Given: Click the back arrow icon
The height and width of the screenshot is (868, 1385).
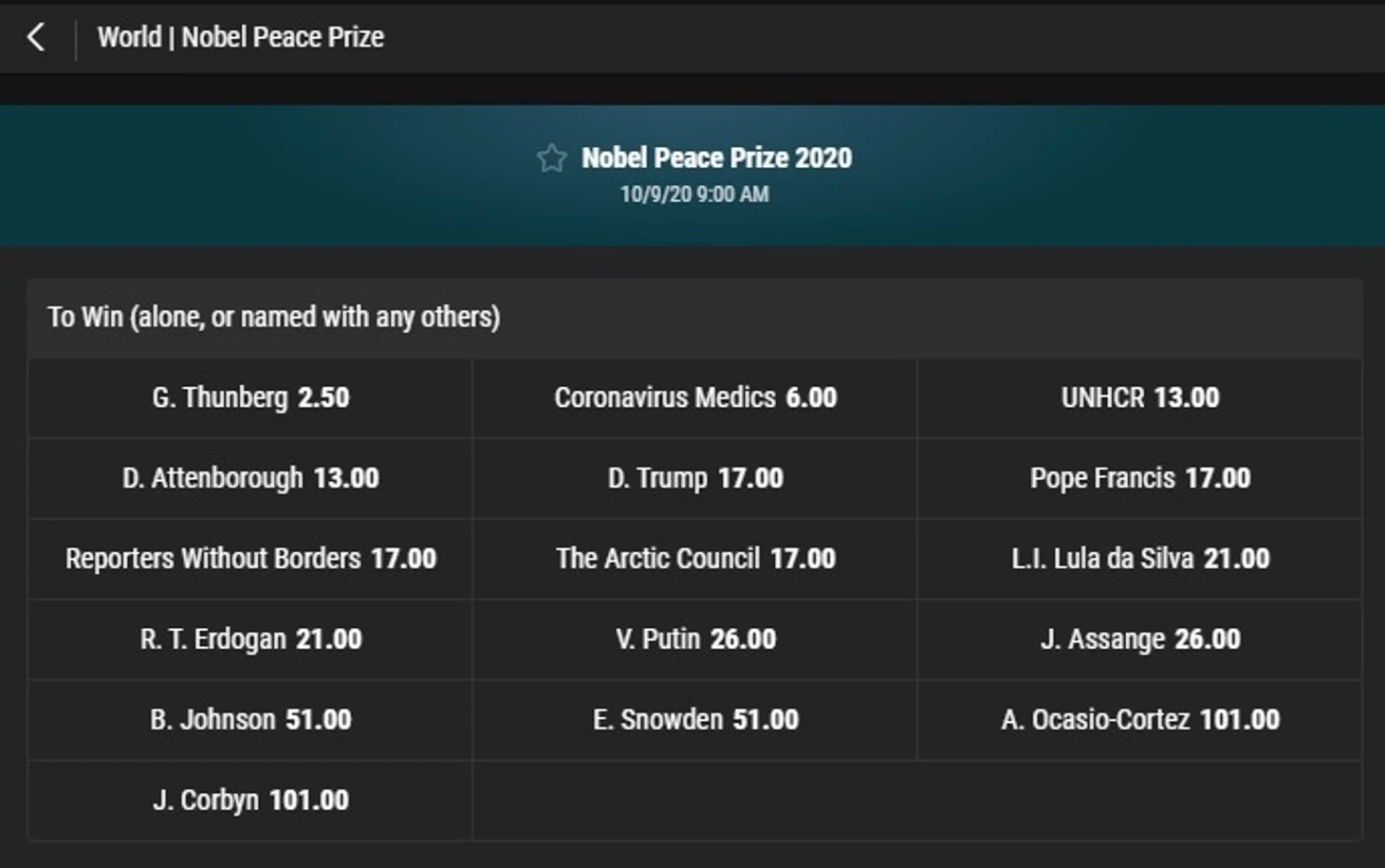Looking at the screenshot, I should [36, 37].
